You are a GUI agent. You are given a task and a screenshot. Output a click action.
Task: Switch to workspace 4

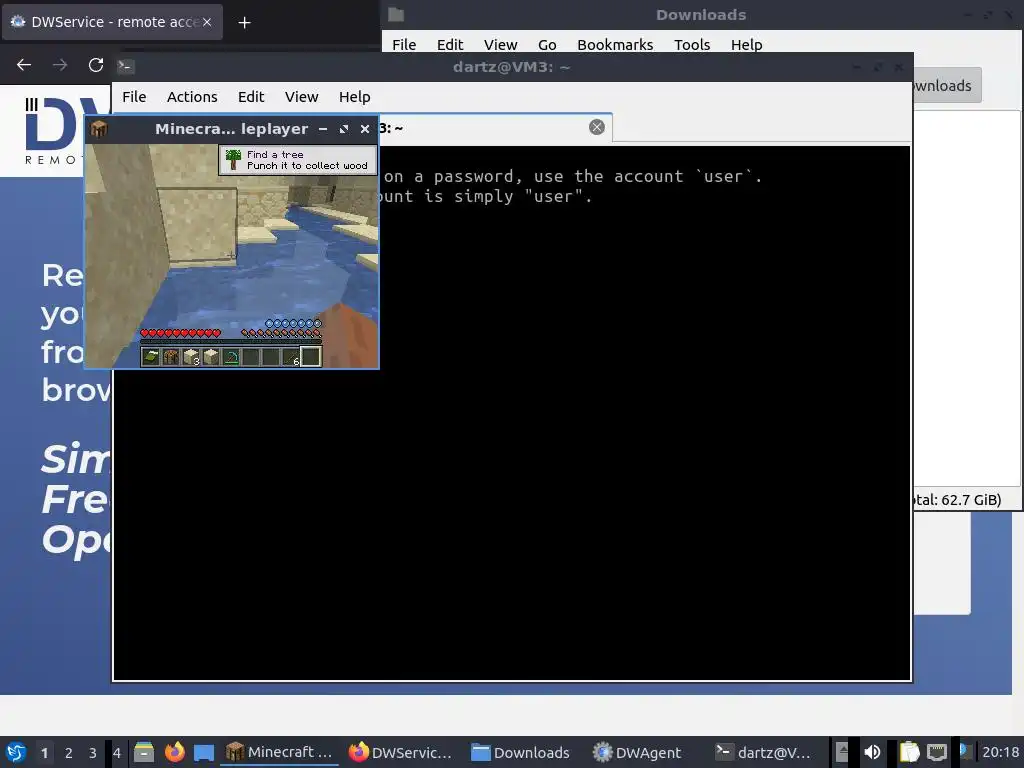[117, 753]
